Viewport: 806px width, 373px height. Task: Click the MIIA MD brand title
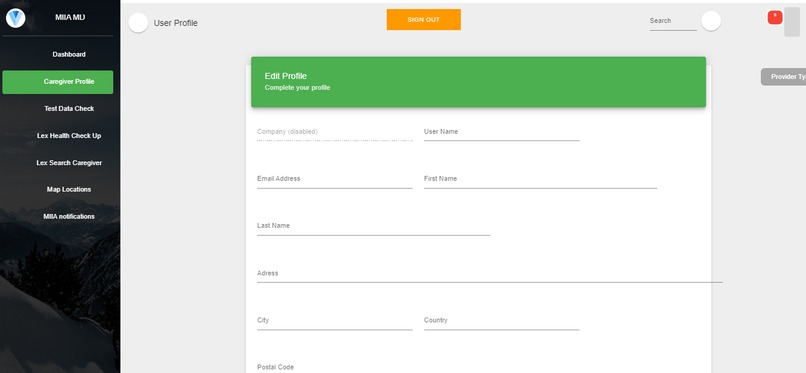[x=70, y=17]
